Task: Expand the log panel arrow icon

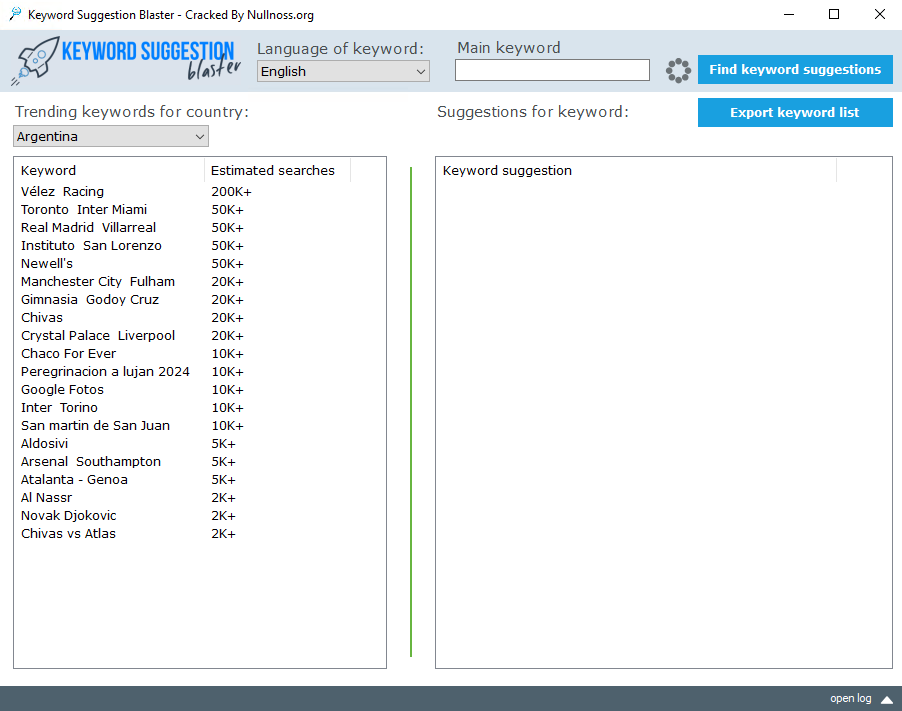Action: tap(886, 699)
